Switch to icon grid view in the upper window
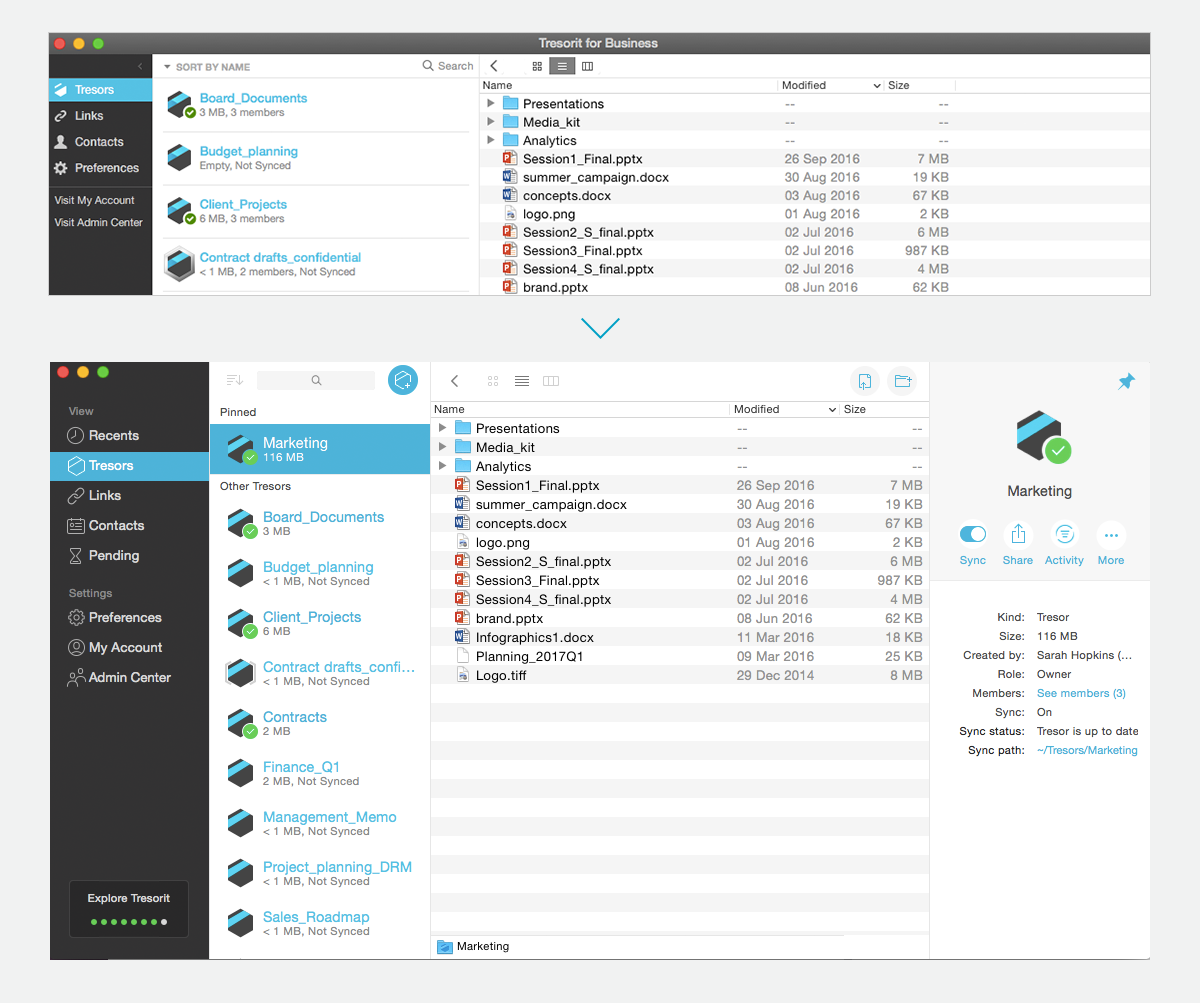 [537, 66]
